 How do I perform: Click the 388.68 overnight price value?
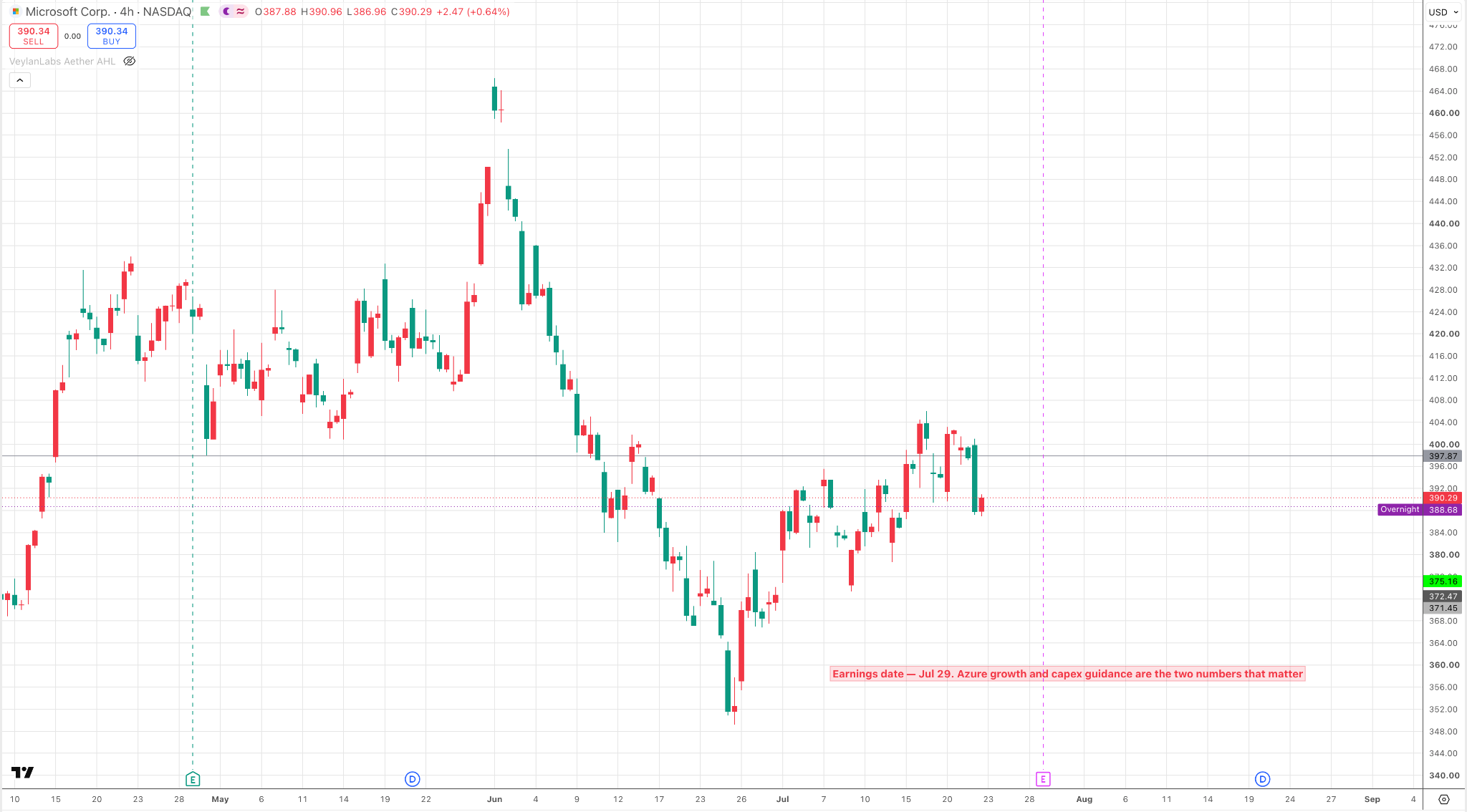click(x=1443, y=510)
